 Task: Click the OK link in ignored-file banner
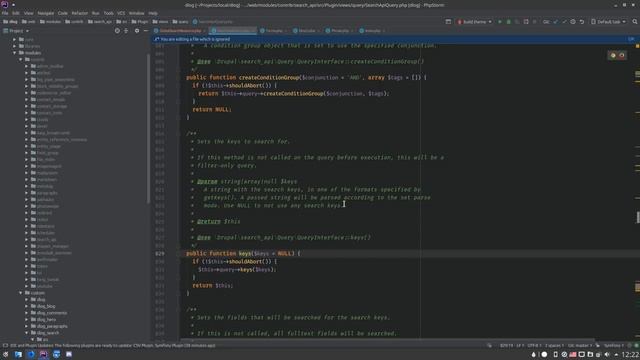[631, 39]
